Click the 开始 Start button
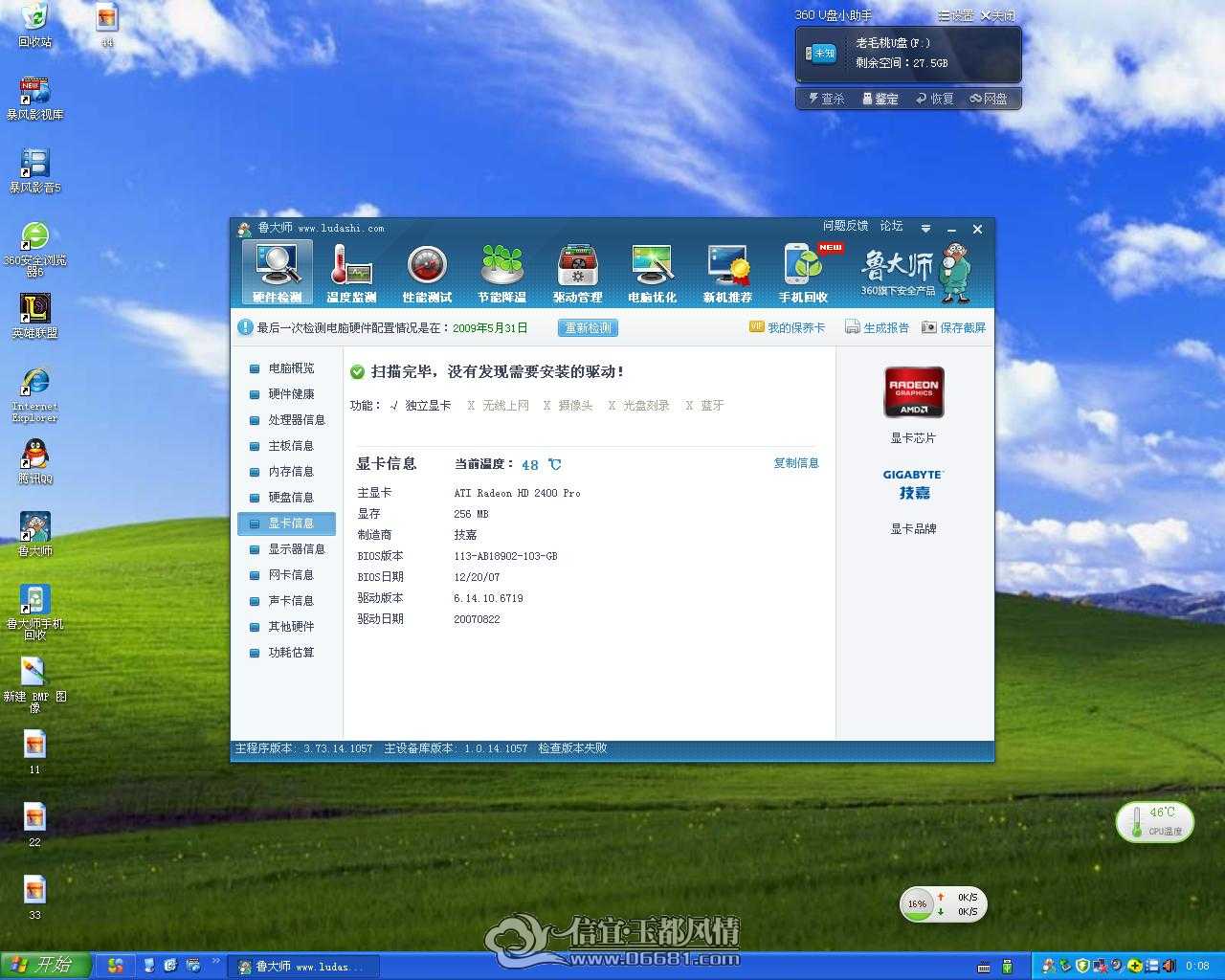1225x980 pixels. click(45, 966)
